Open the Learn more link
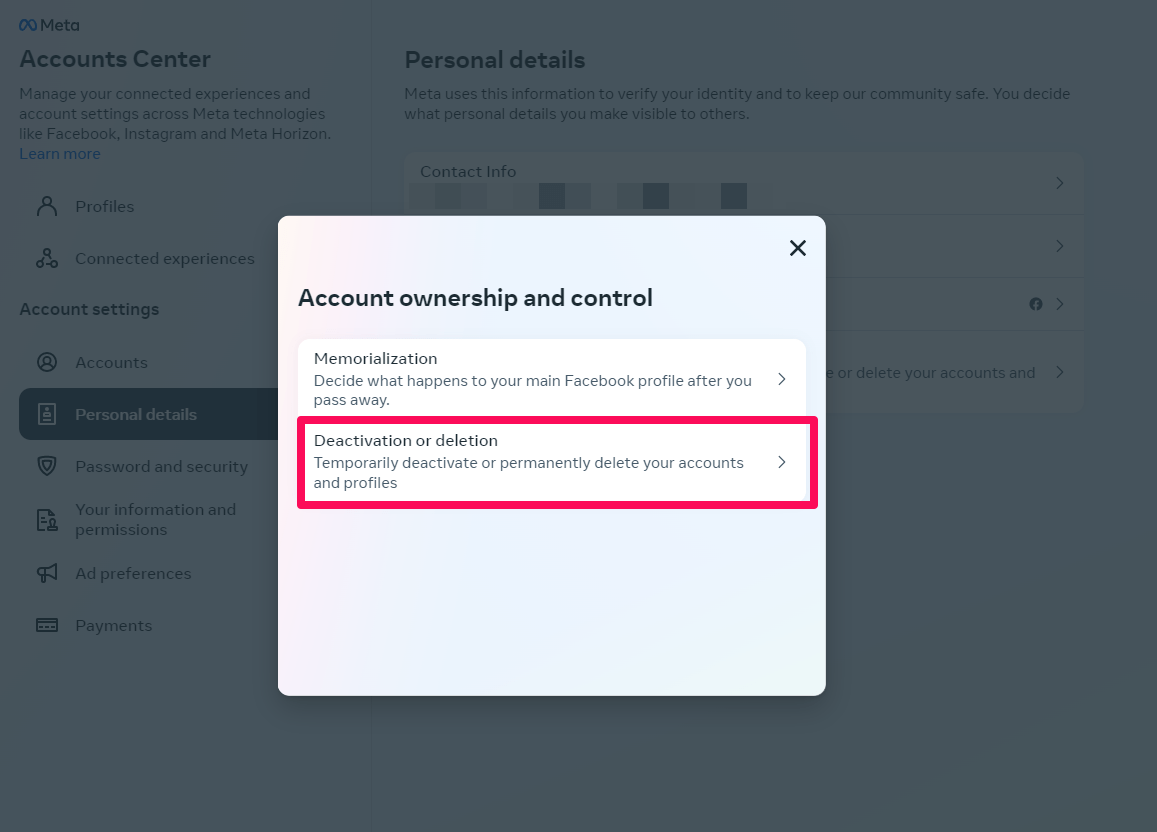The image size is (1157, 832). (x=60, y=154)
